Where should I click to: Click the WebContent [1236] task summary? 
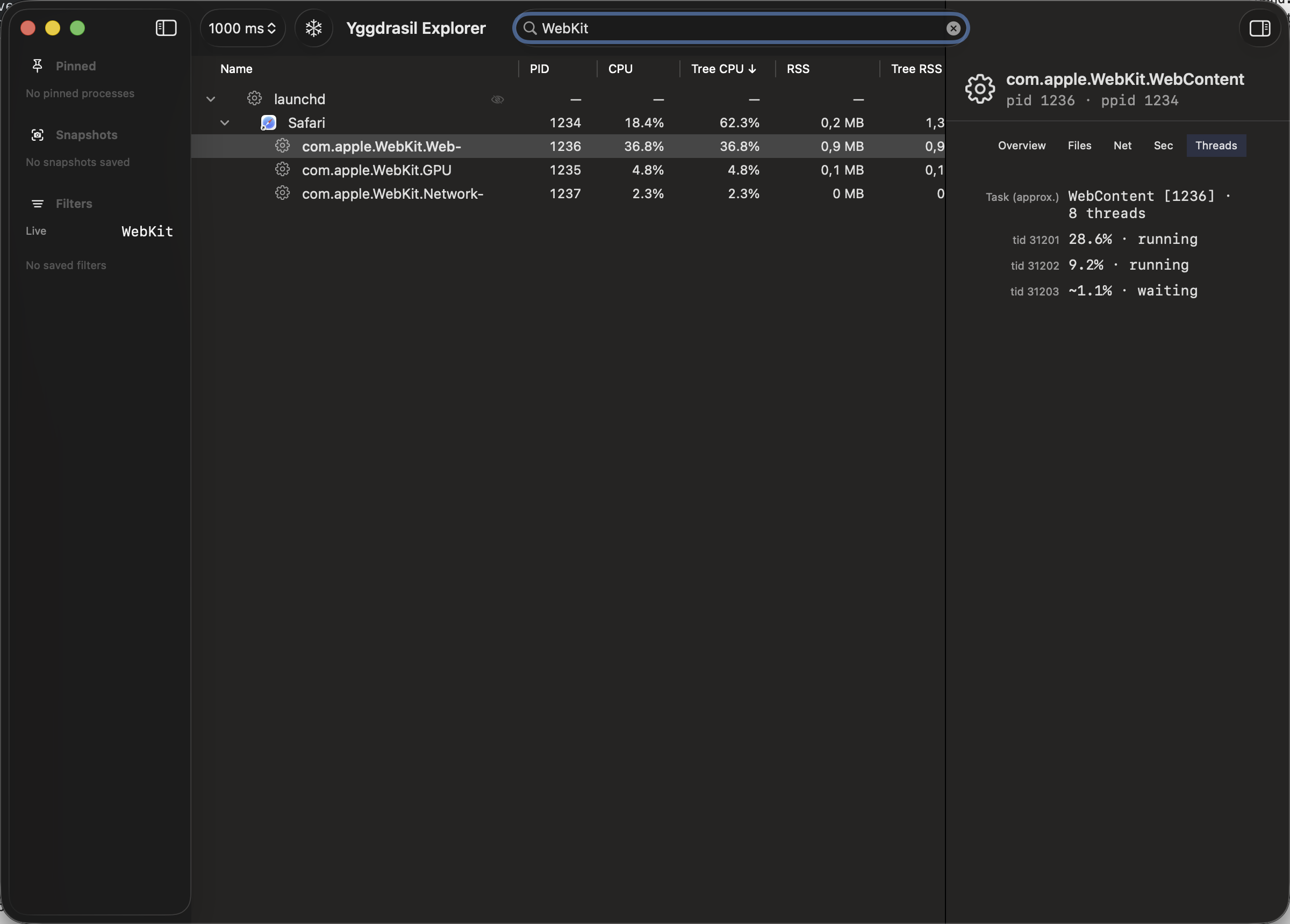point(1149,205)
